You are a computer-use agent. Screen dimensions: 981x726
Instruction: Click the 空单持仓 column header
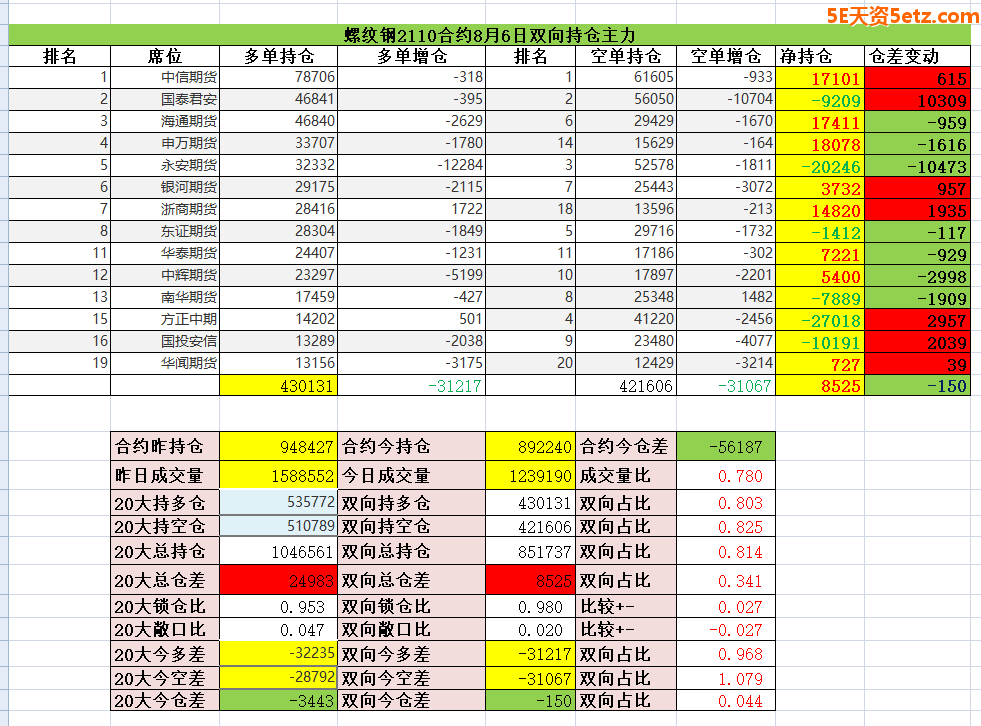[x=626, y=56]
